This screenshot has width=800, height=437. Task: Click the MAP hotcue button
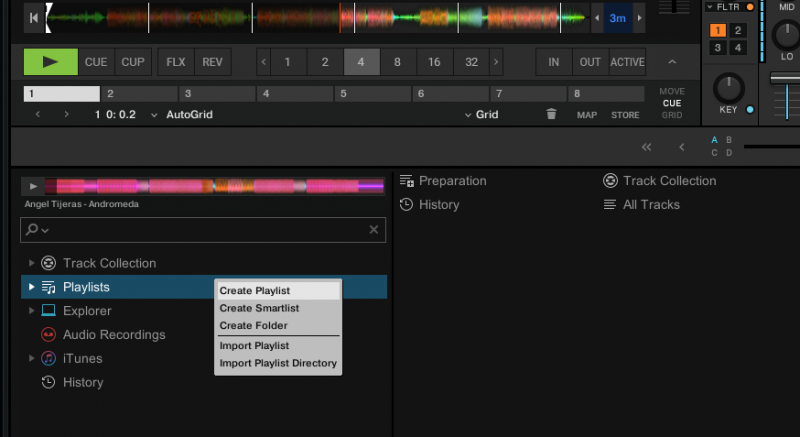587,115
